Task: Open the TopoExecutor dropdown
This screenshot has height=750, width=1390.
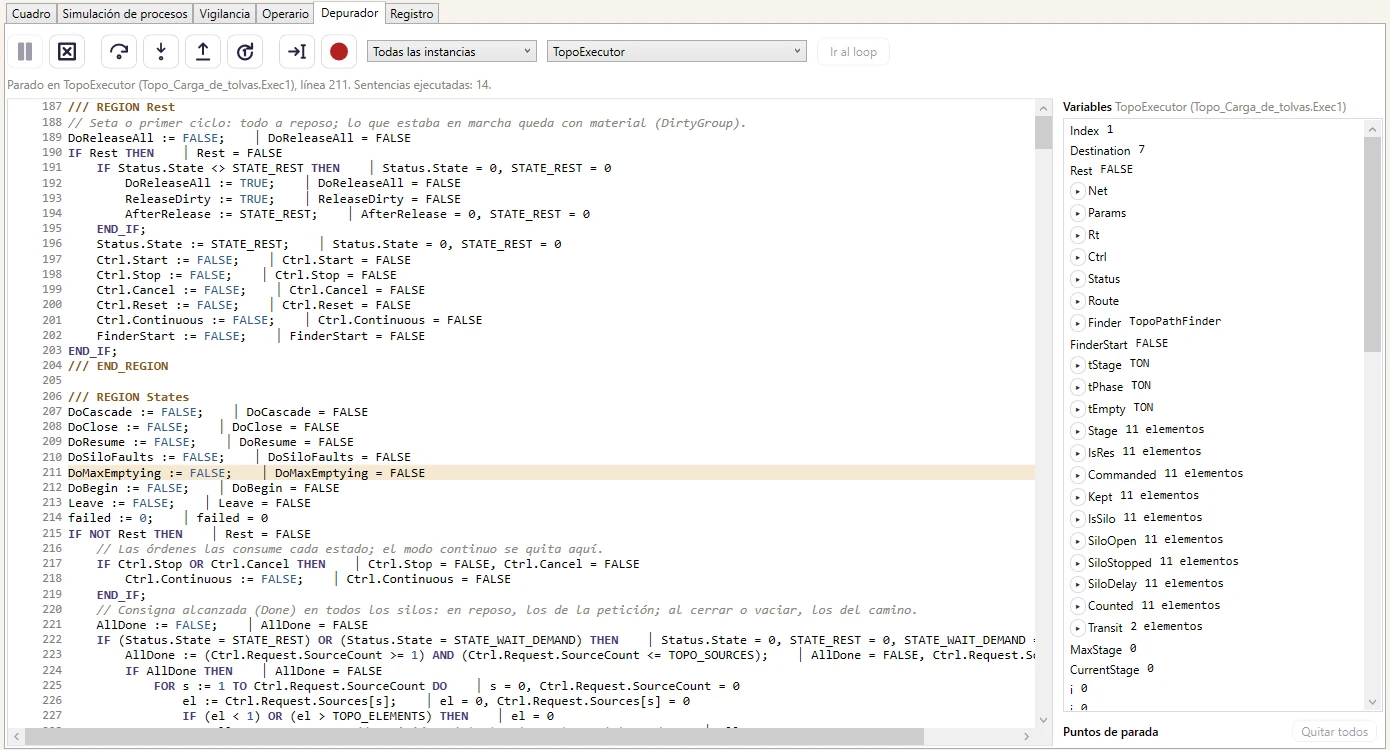Action: (x=677, y=52)
